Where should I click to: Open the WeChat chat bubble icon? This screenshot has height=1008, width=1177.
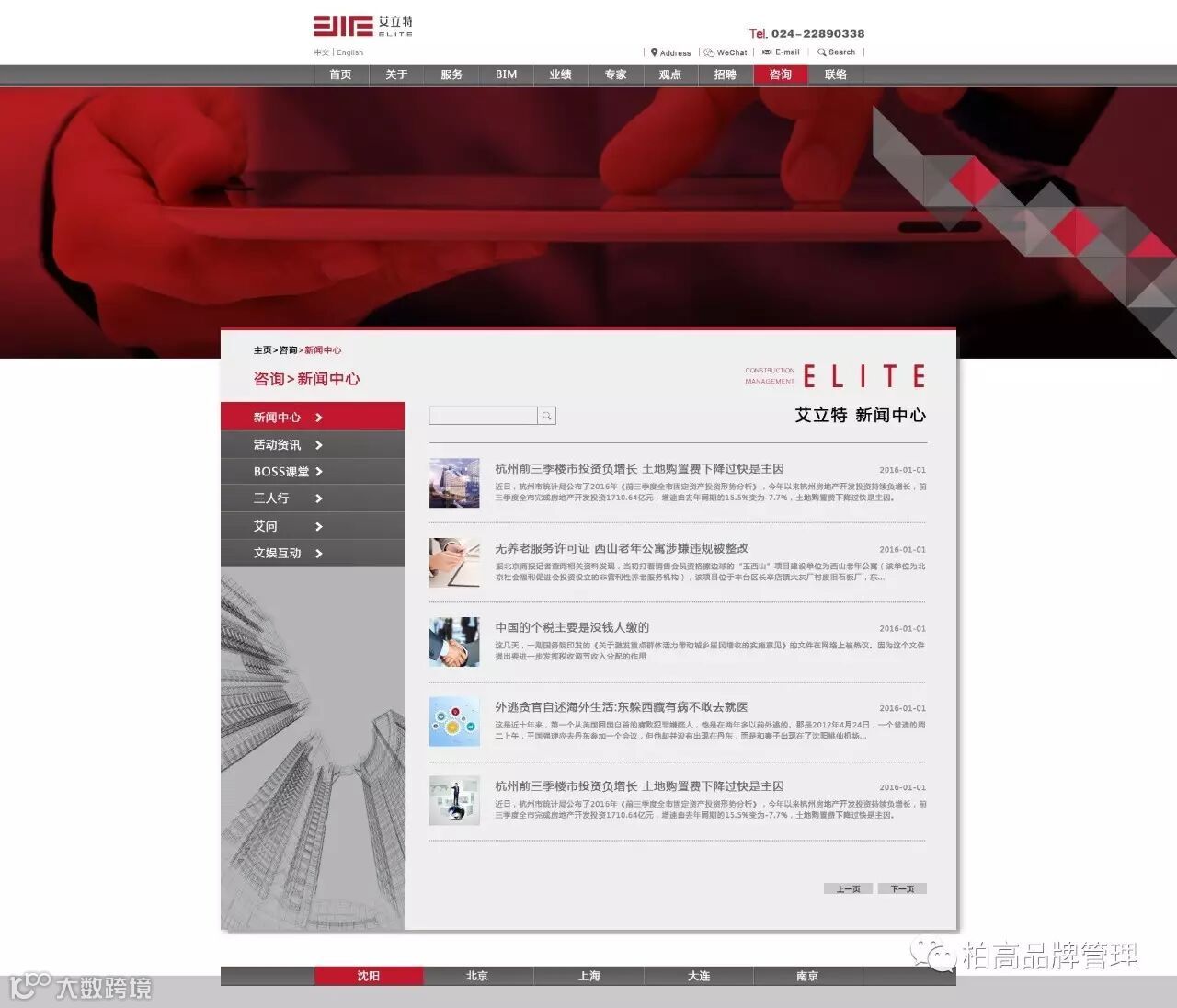[709, 52]
